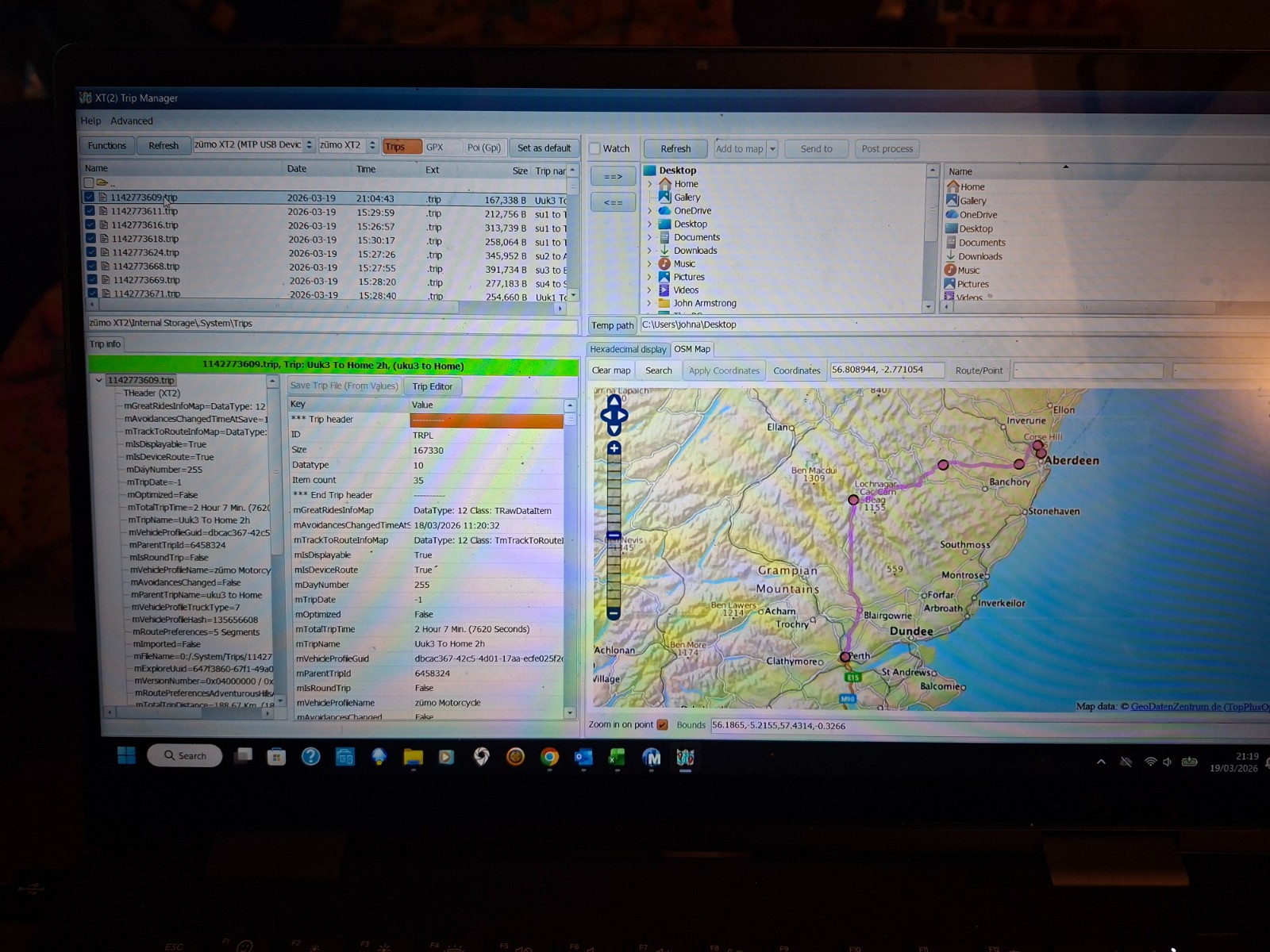
Task: Collapse the 1142773609.trip tree node
Action: (98, 380)
